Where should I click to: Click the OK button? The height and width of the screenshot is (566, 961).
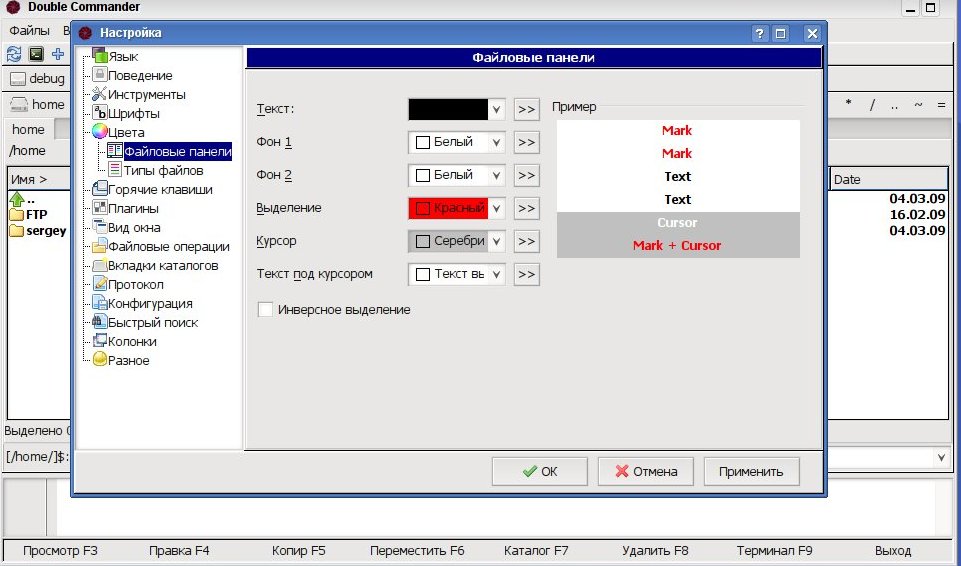pyautogui.click(x=540, y=472)
